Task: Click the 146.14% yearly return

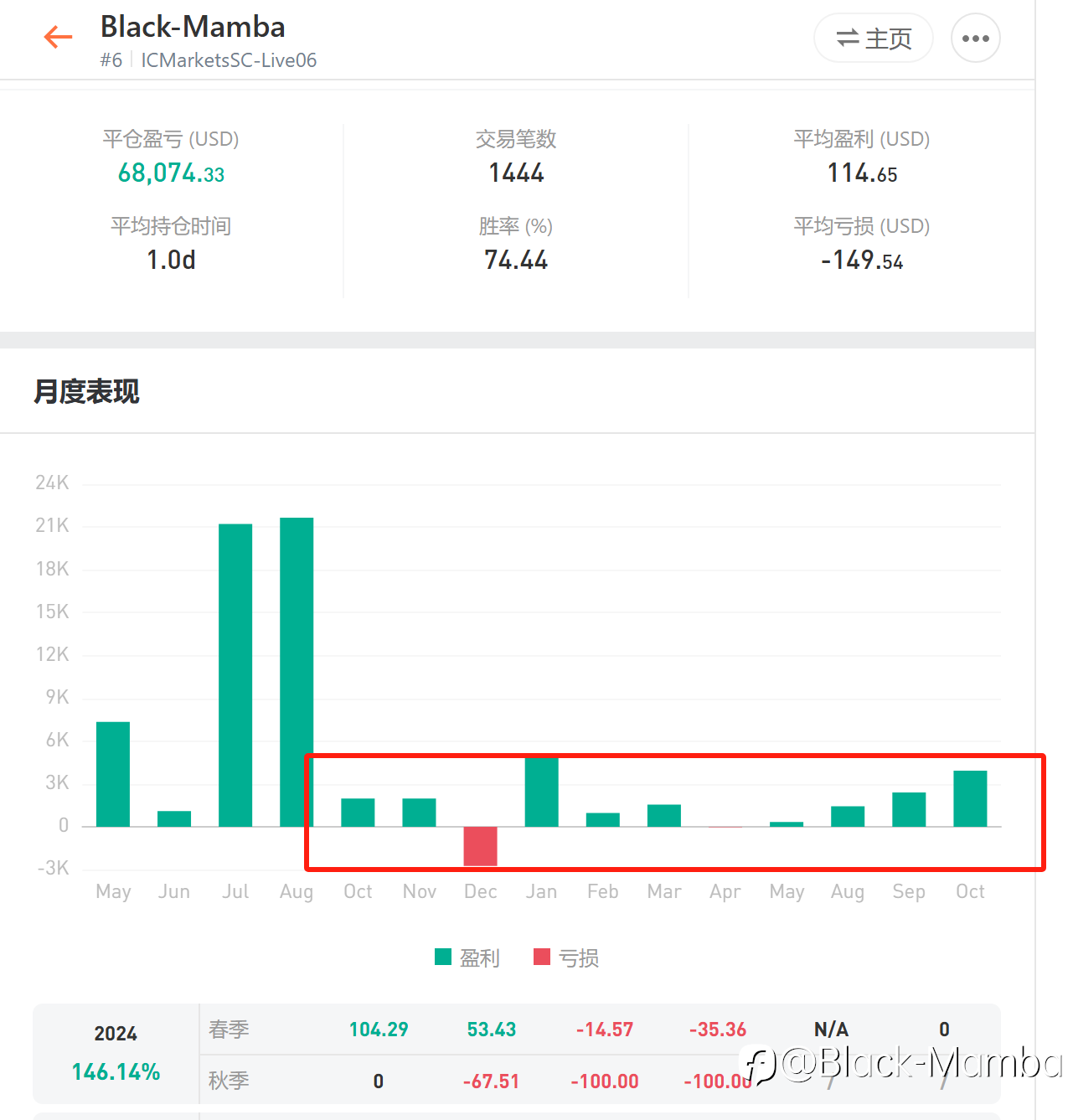Action: coord(116,1072)
